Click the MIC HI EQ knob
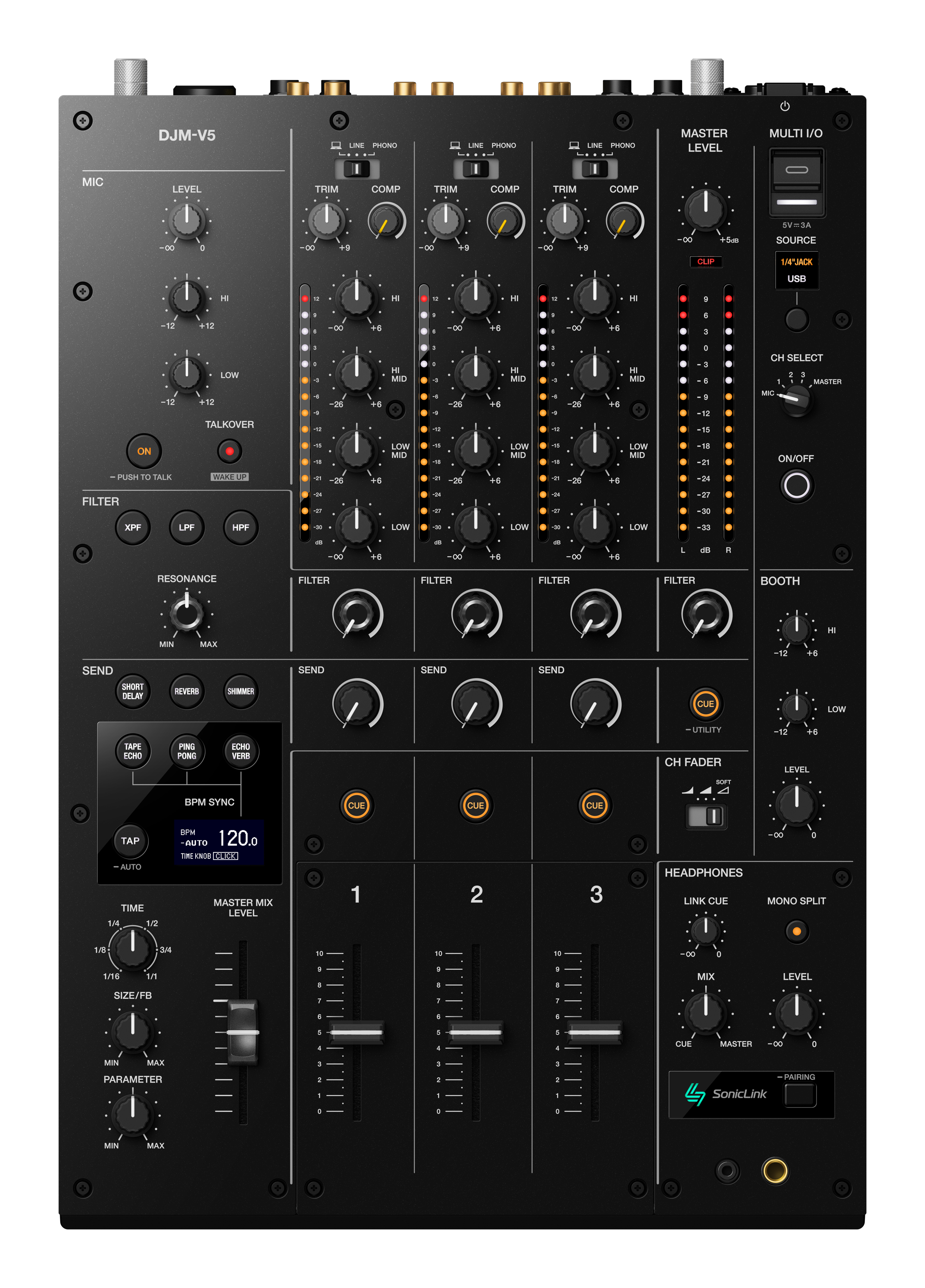925x1288 pixels. pos(186,297)
